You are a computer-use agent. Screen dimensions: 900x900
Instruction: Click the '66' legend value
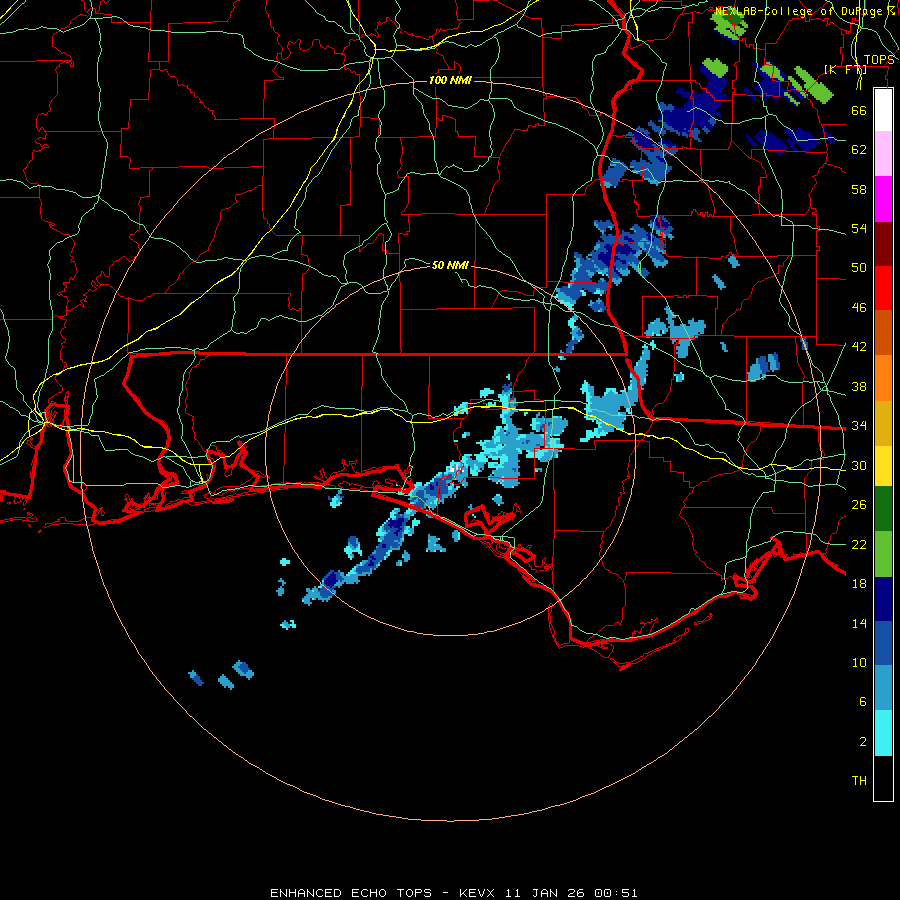point(859,111)
